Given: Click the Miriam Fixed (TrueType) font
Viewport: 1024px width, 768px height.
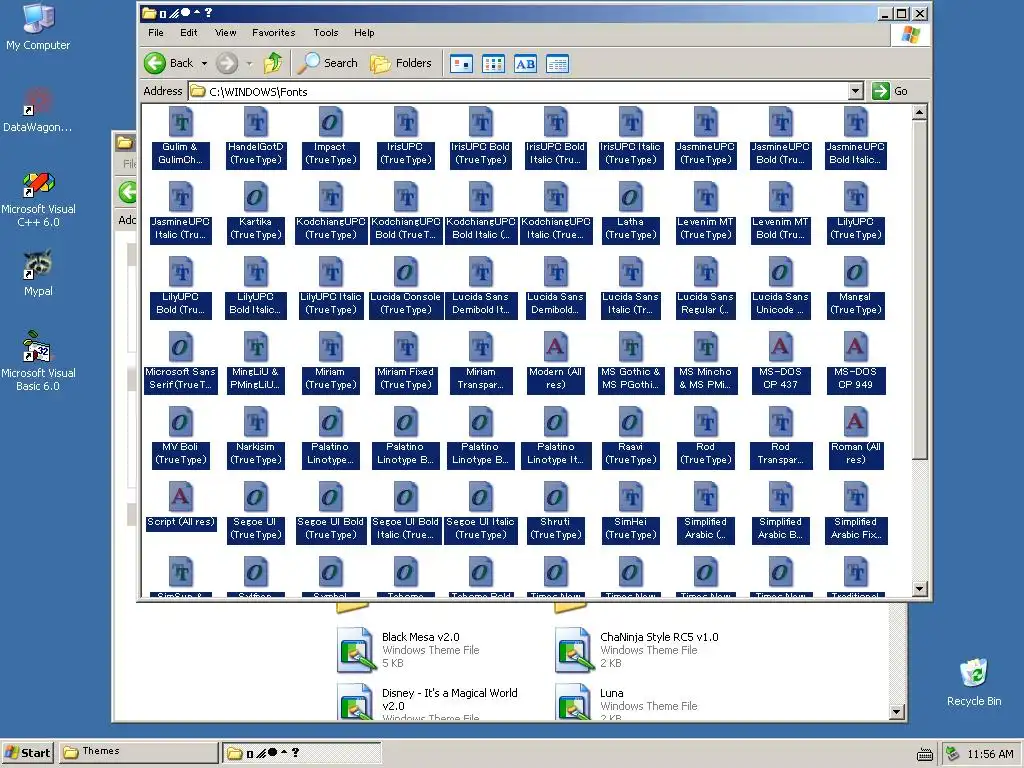Looking at the screenshot, I should pyautogui.click(x=405, y=363).
